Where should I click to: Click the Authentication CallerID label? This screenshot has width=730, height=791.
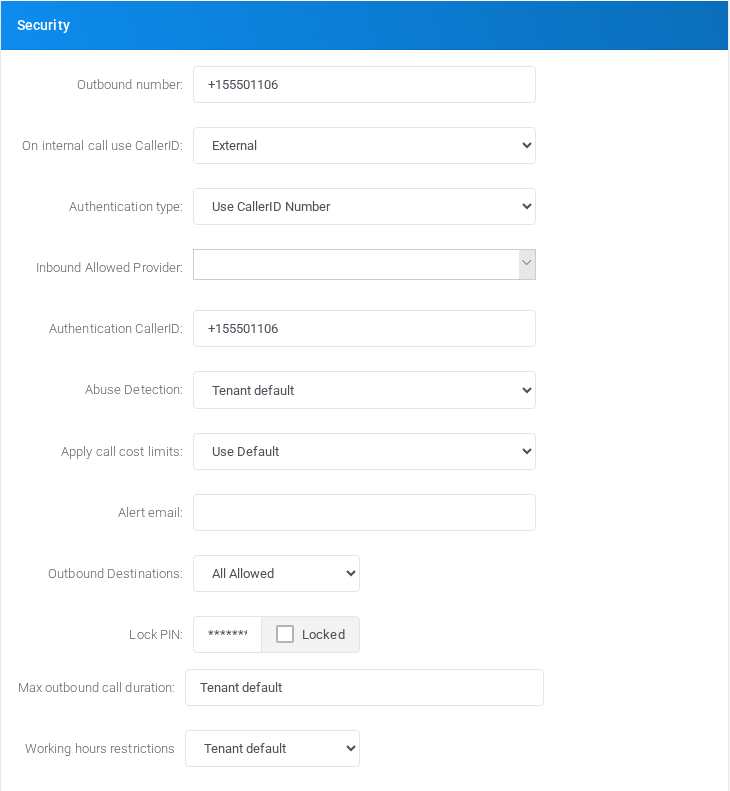(x=116, y=329)
